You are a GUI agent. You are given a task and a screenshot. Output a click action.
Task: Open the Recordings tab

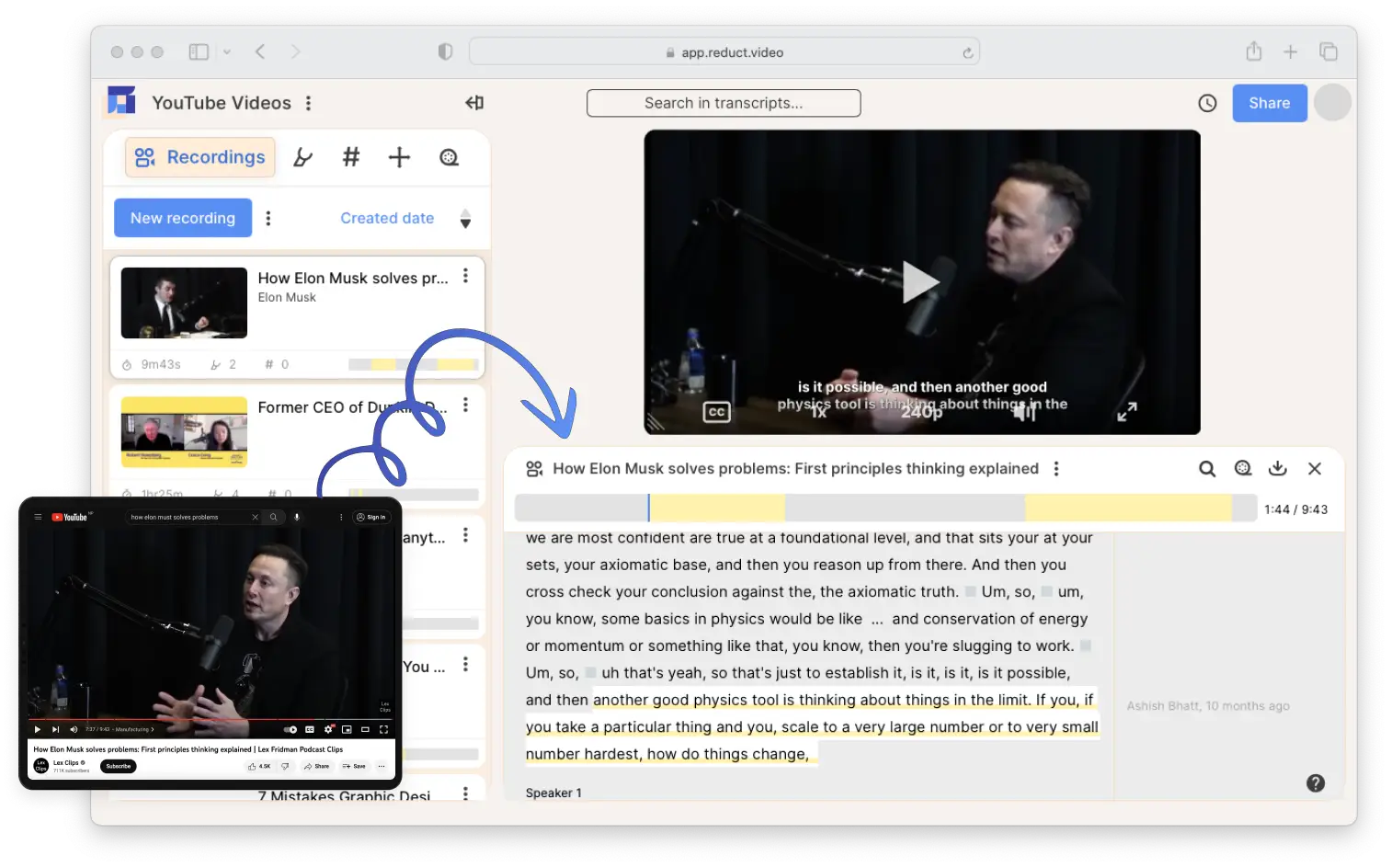[200, 157]
